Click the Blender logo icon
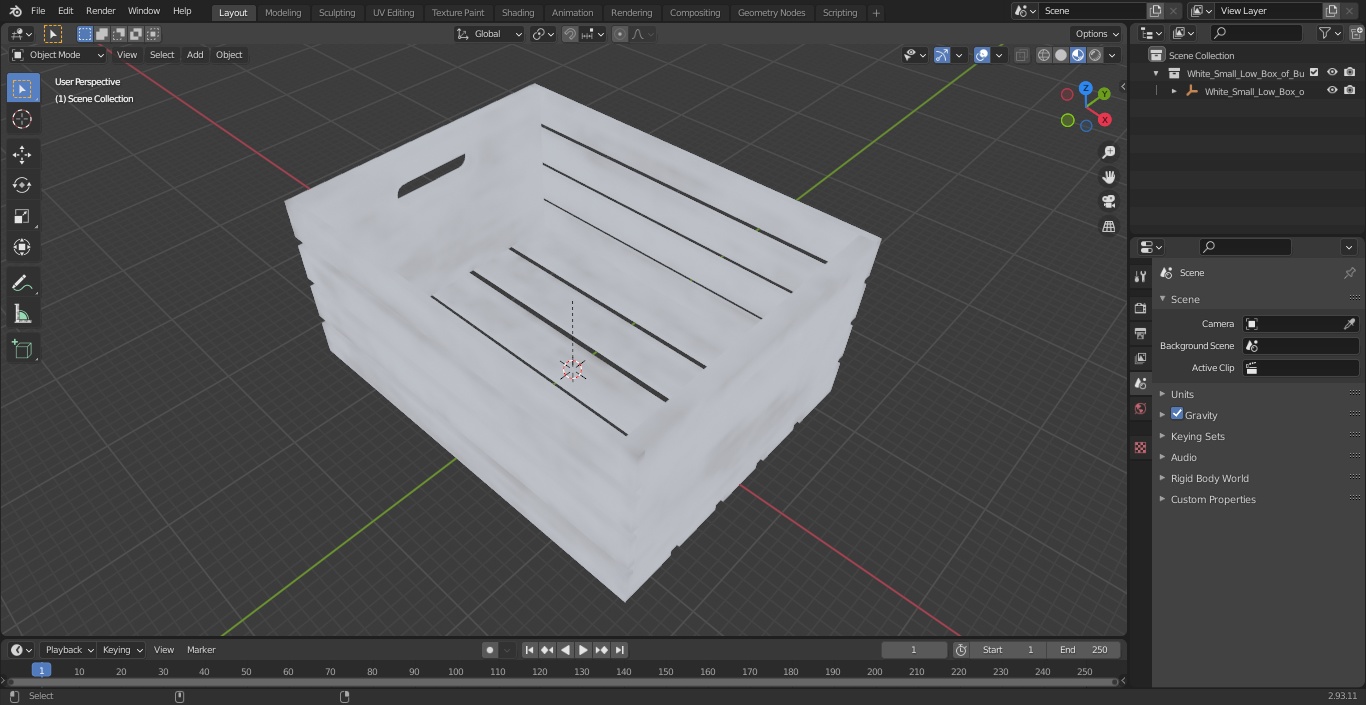1366x705 pixels. tap(16, 11)
